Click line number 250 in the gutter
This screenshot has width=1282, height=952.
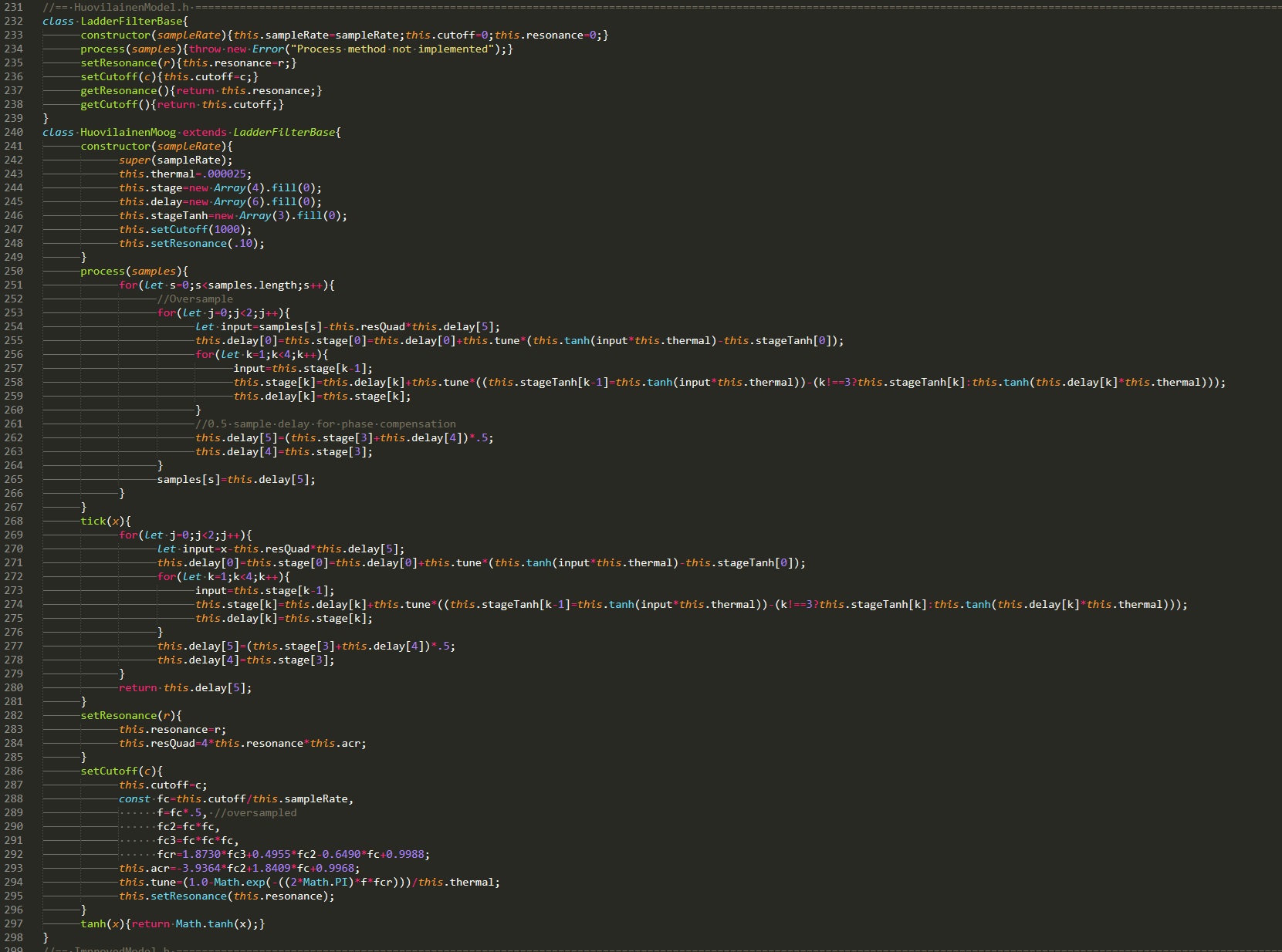(x=13, y=272)
